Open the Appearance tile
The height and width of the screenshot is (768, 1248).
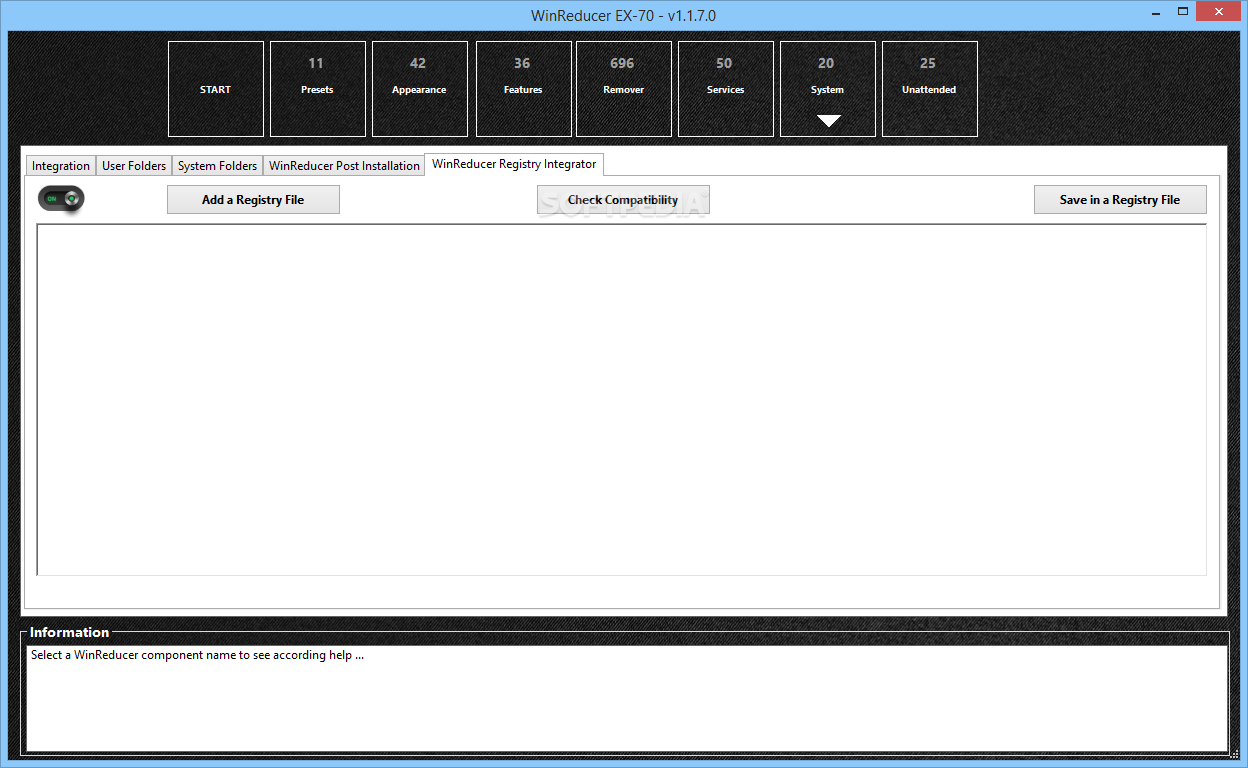pos(420,89)
